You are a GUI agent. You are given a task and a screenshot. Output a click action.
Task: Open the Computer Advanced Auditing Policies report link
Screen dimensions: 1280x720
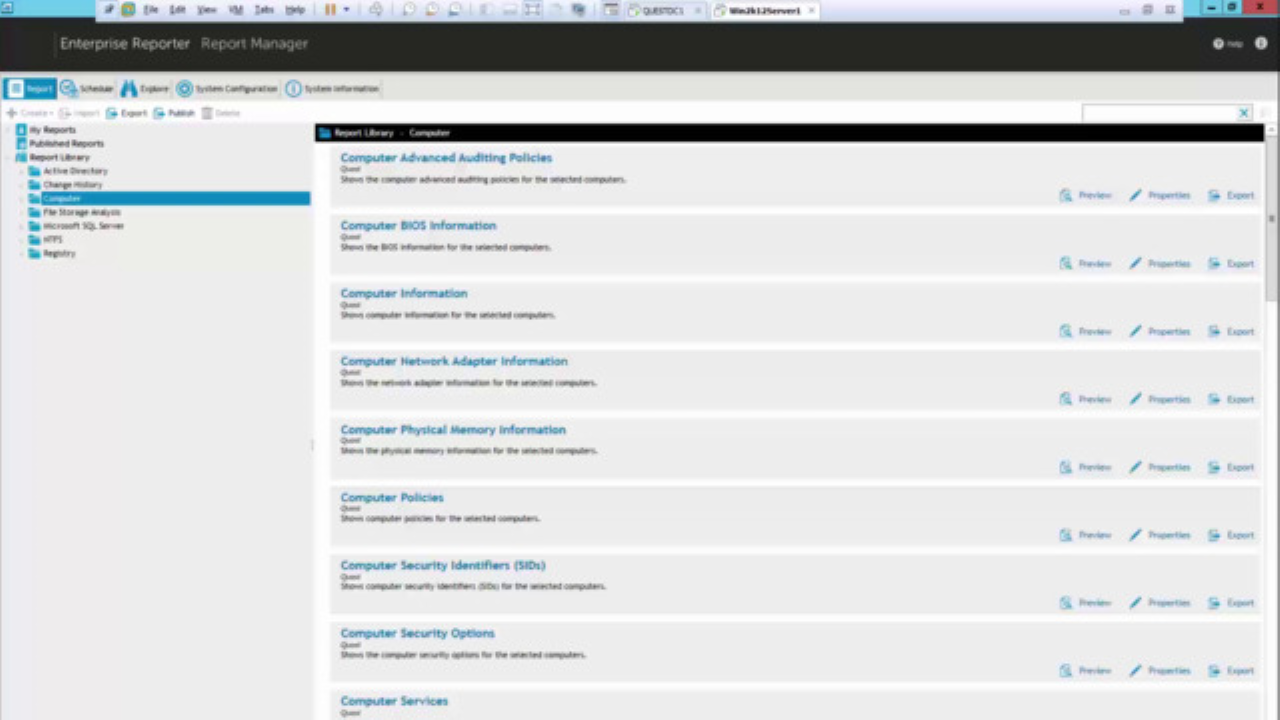446,157
